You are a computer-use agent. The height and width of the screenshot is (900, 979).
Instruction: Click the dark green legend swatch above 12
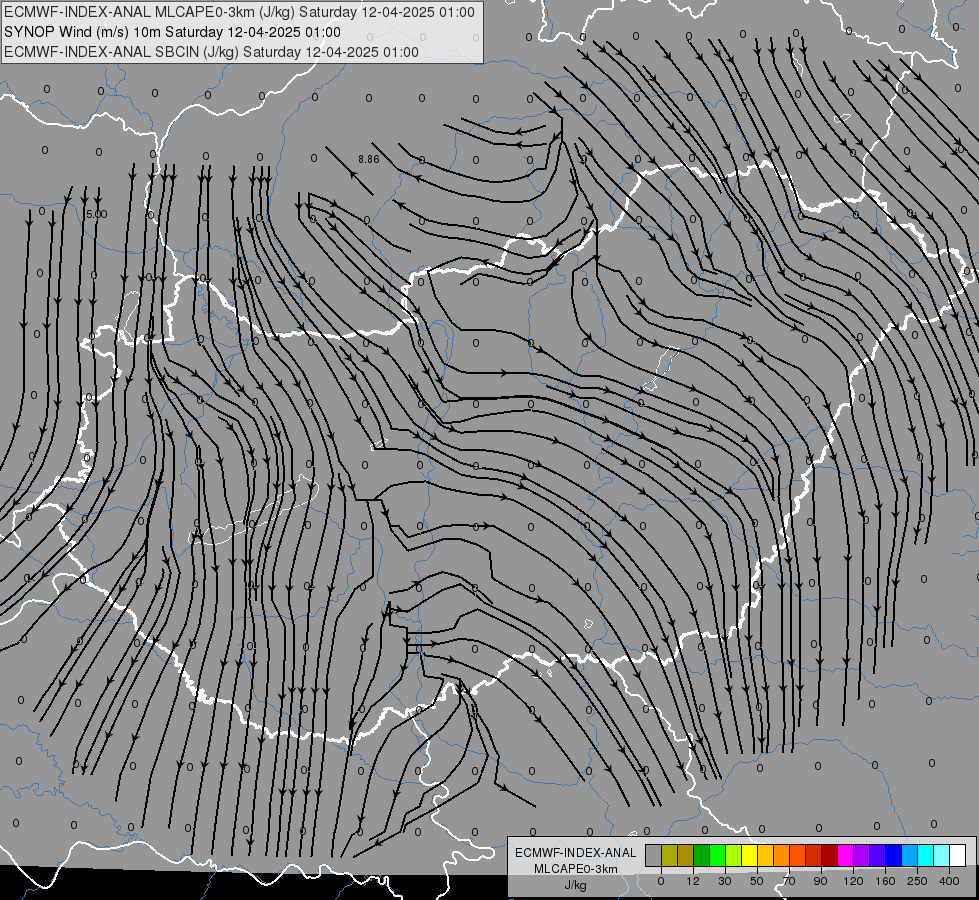pos(701,855)
